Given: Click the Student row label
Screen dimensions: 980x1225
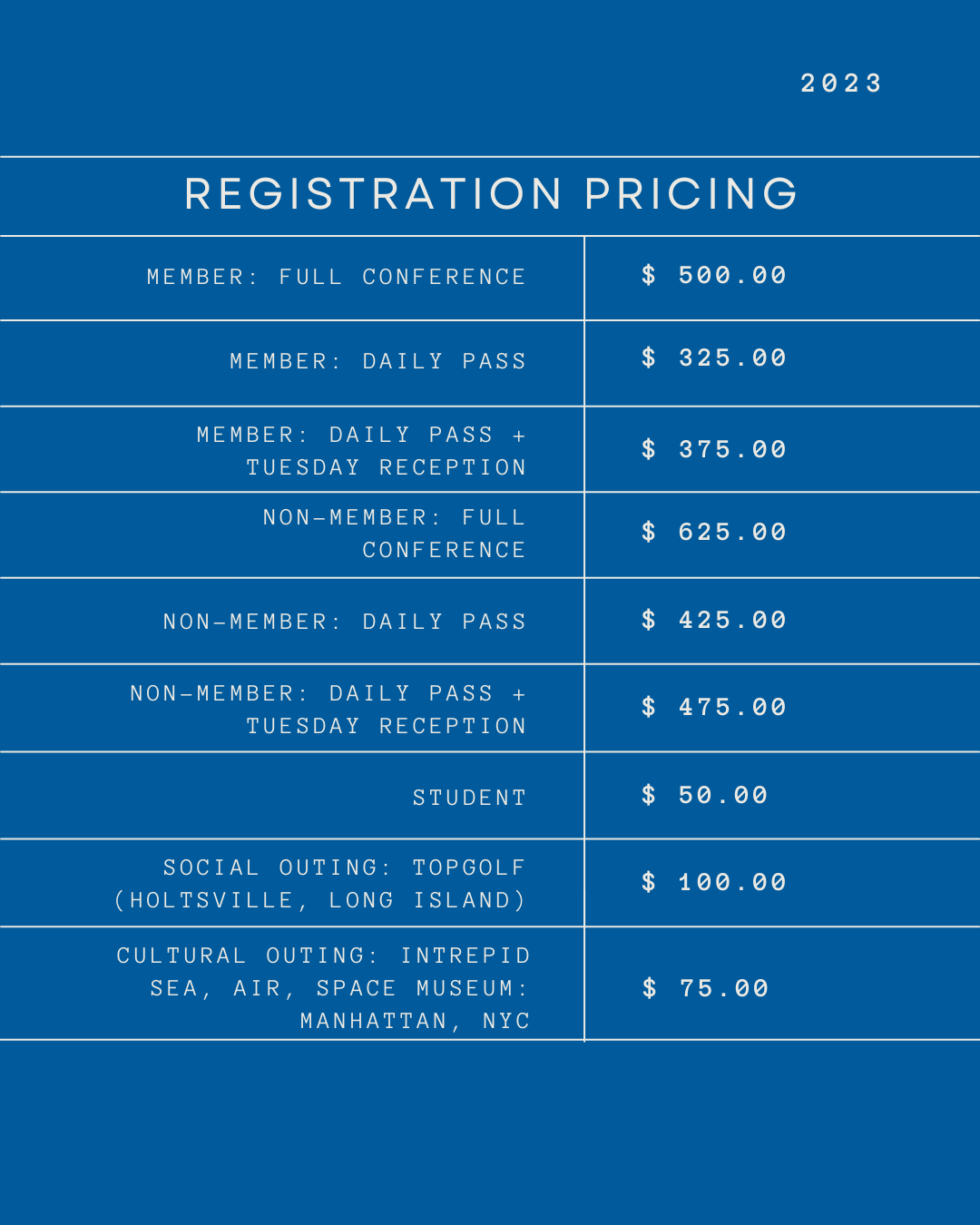Looking at the screenshot, I should [469, 798].
